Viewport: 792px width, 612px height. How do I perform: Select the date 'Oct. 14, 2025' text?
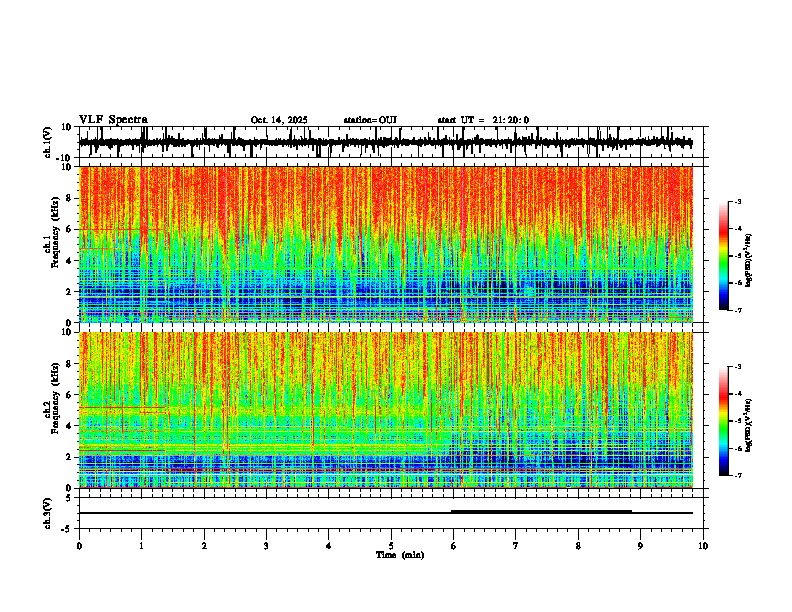[x=279, y=120]
